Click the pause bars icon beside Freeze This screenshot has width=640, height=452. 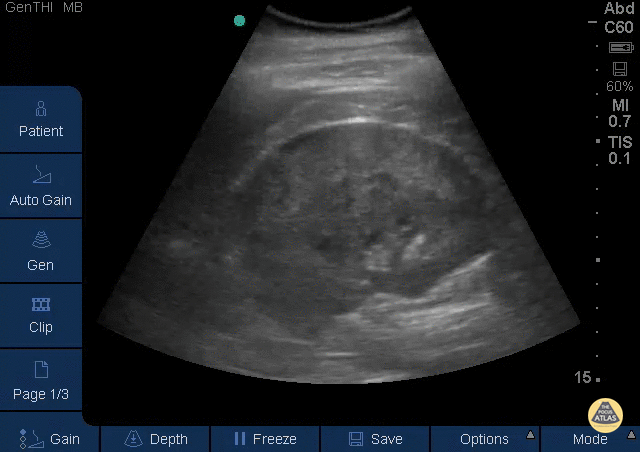(240, 439)
